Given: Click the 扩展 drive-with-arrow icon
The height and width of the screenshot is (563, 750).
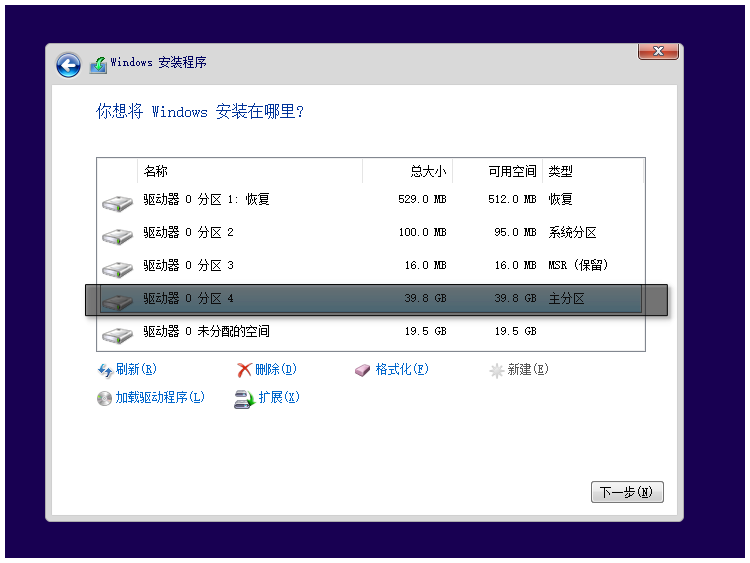Looking at the screenshot, I should tap(244, 399).
